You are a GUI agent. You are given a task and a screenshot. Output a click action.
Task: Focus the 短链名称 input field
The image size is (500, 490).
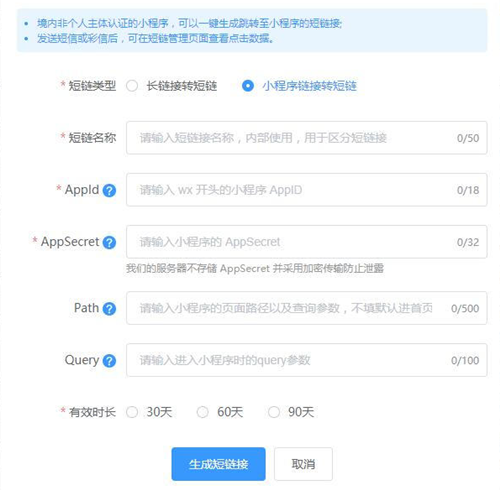point(307,138)
